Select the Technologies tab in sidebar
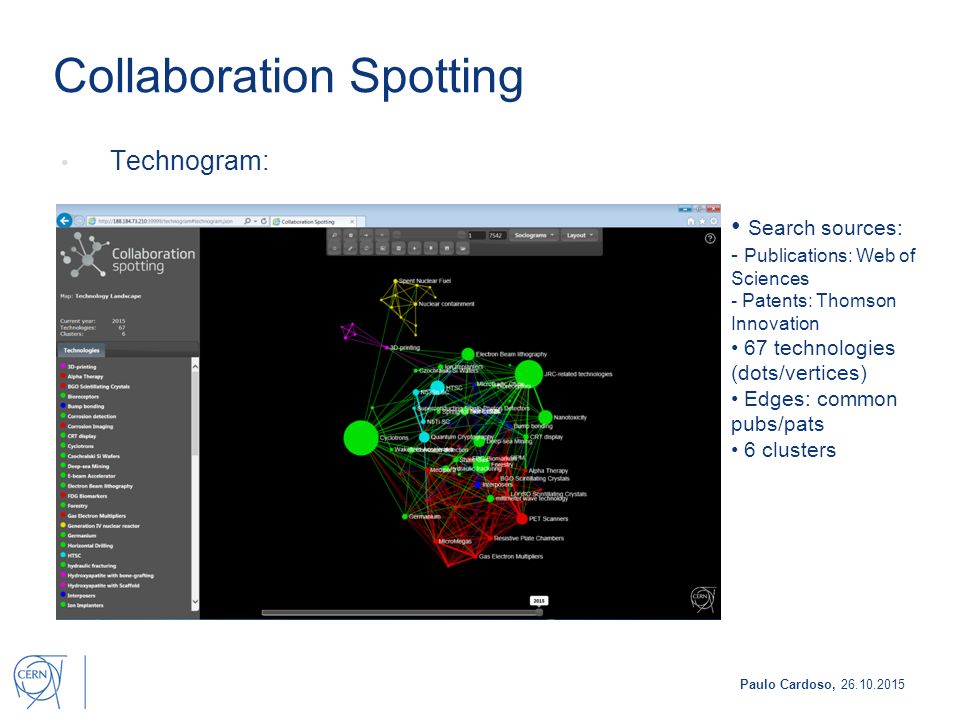 (x=81, y=350)
